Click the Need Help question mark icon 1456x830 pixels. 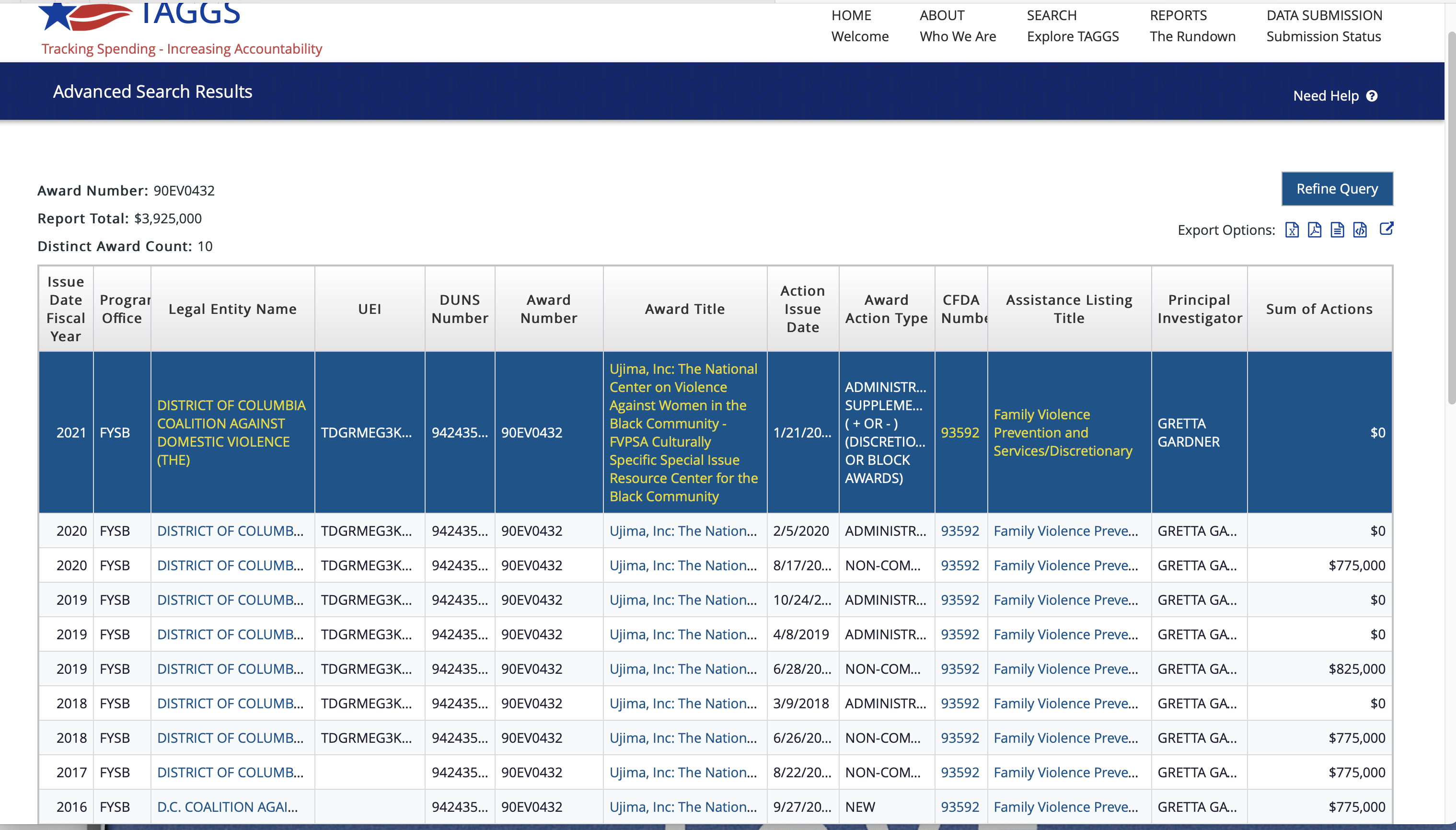(1372, 96)
